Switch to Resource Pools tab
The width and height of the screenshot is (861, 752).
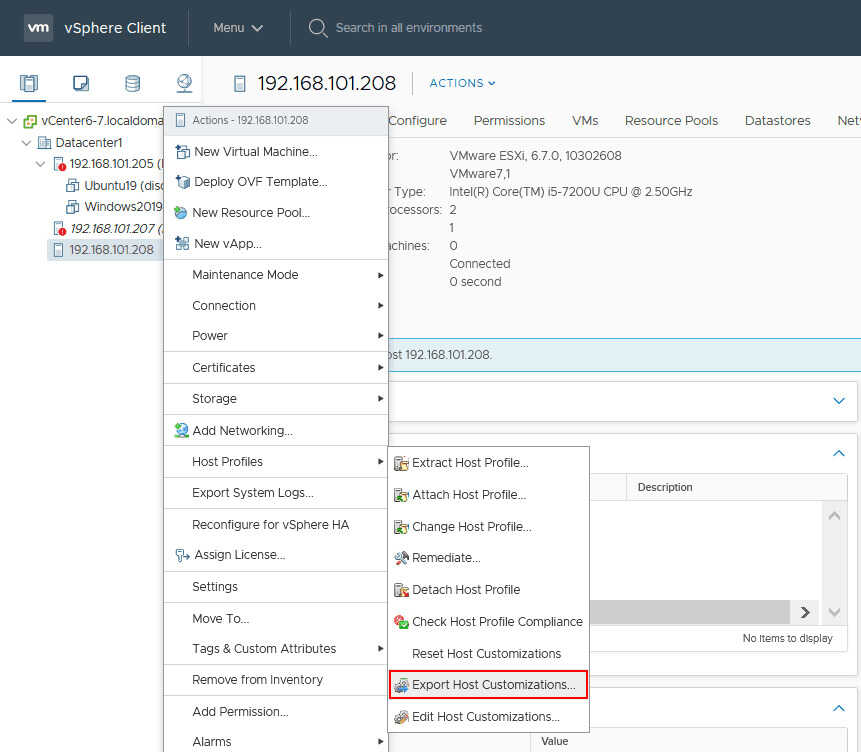pyautogui.click(x=671, y=121)
